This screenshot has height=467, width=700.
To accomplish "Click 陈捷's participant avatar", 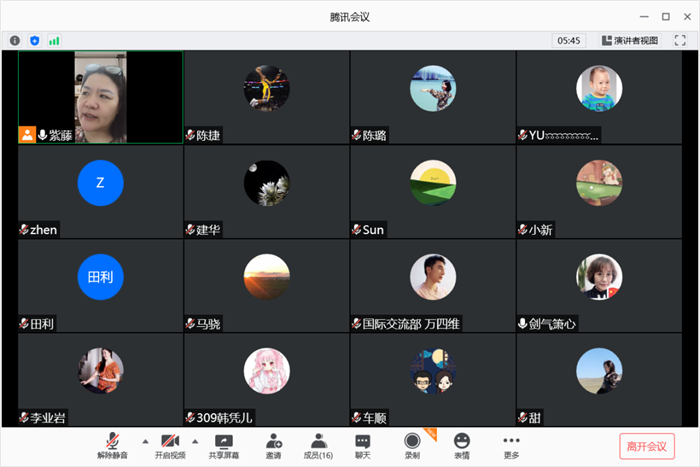I will (x=266, y=88).
